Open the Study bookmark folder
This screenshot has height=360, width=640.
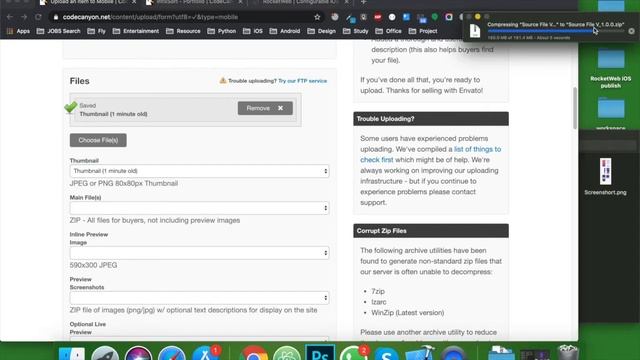(355, 31)
